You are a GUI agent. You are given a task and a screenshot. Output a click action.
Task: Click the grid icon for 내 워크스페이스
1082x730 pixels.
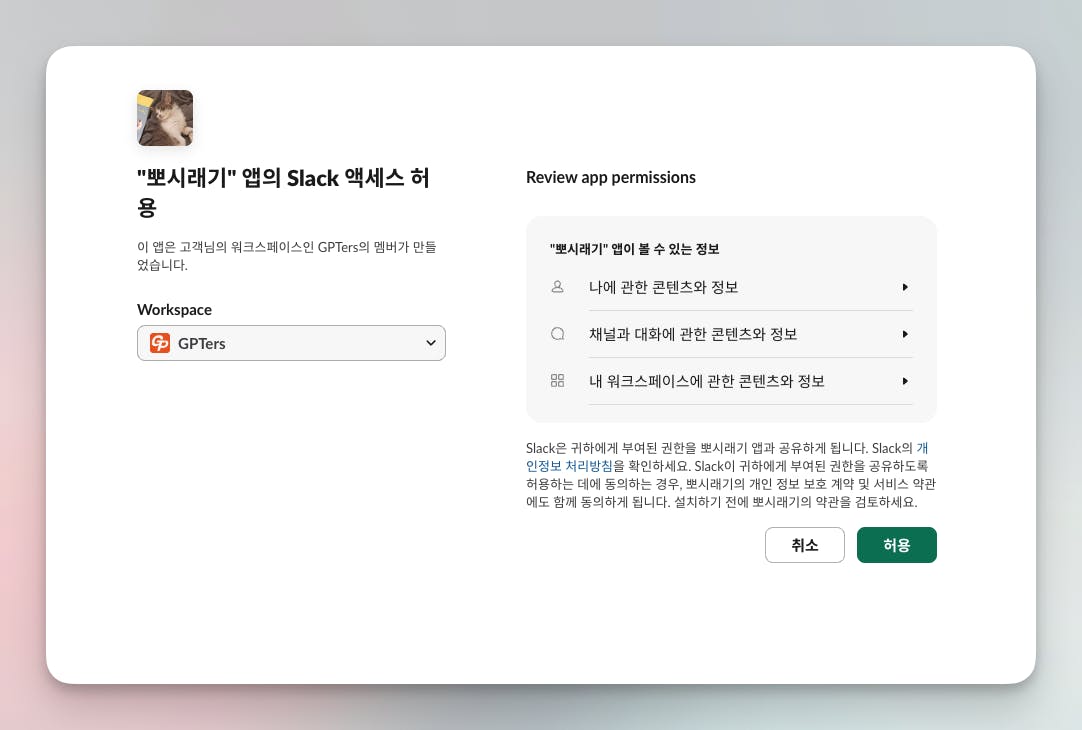[558, 381]
